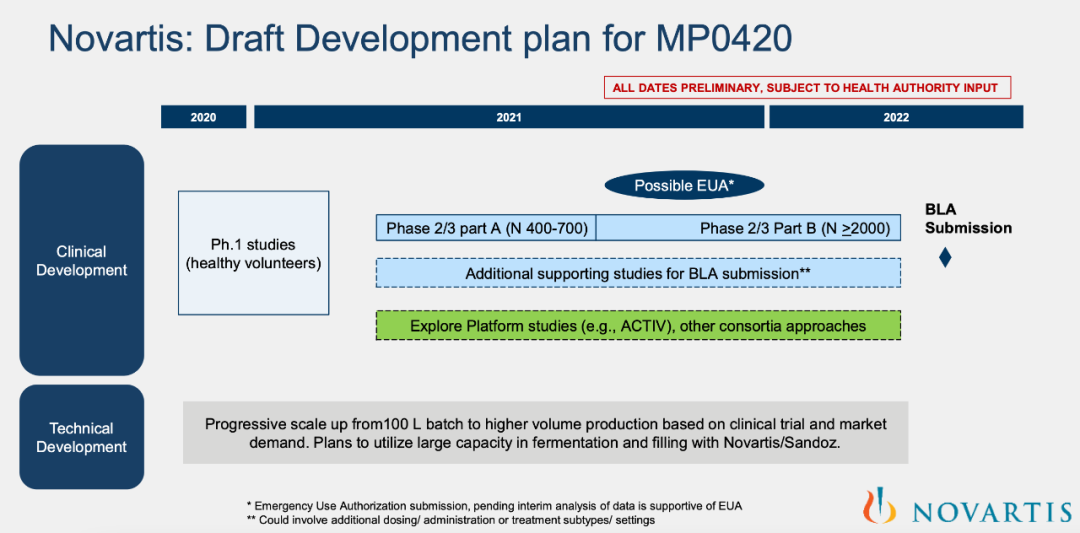Click the BLA Submission label
This screenshot has height=533, width=1080.
pyautogui.click(x=968, y=218)
